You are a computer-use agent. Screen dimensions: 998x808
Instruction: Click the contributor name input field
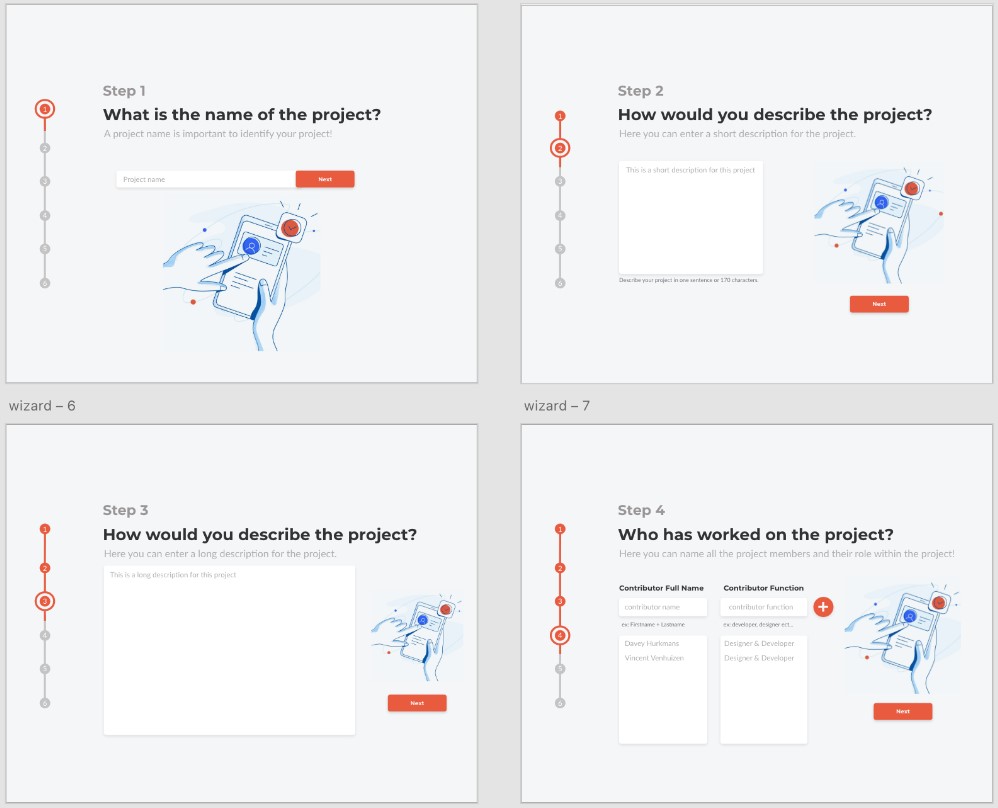point(662,606)
